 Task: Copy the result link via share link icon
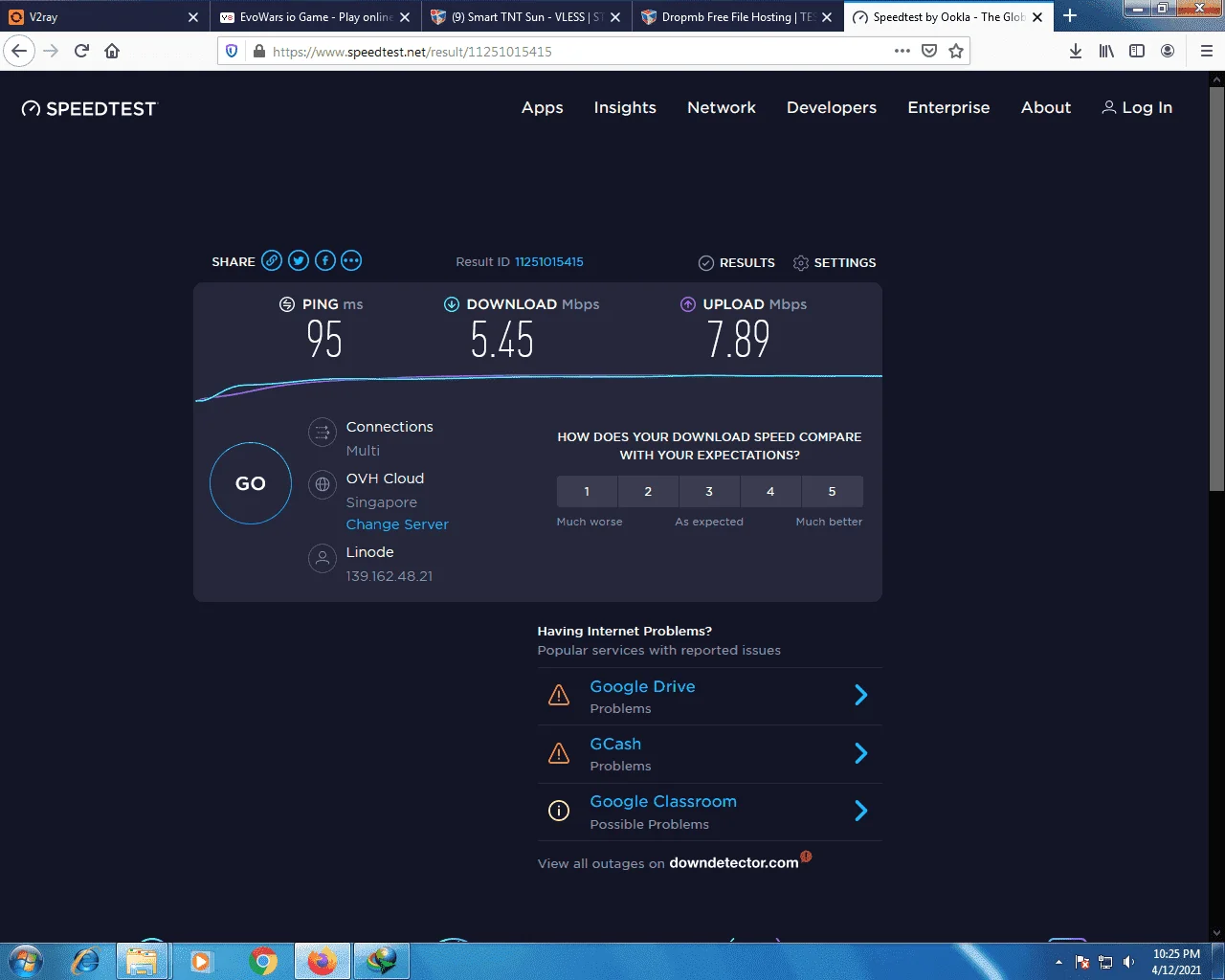tap(272, 260)
